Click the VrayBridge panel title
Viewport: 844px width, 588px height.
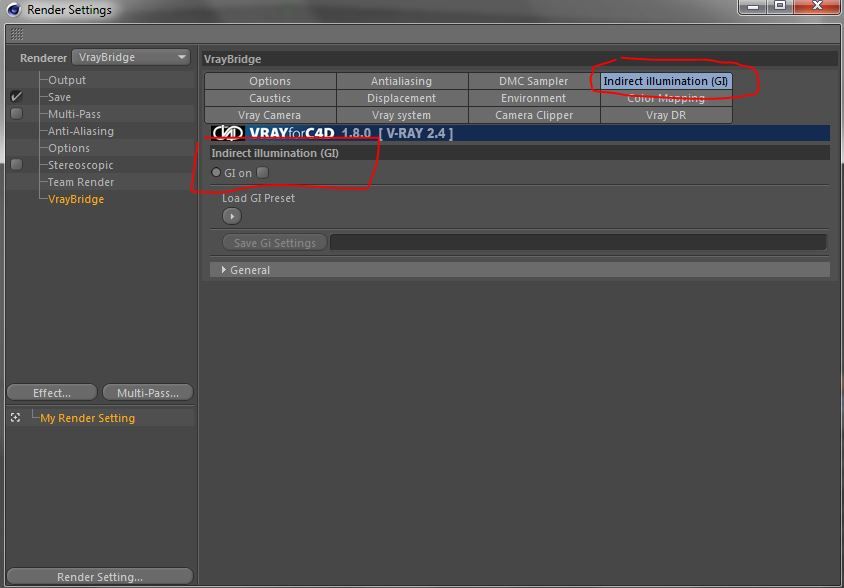coord(233,59)
